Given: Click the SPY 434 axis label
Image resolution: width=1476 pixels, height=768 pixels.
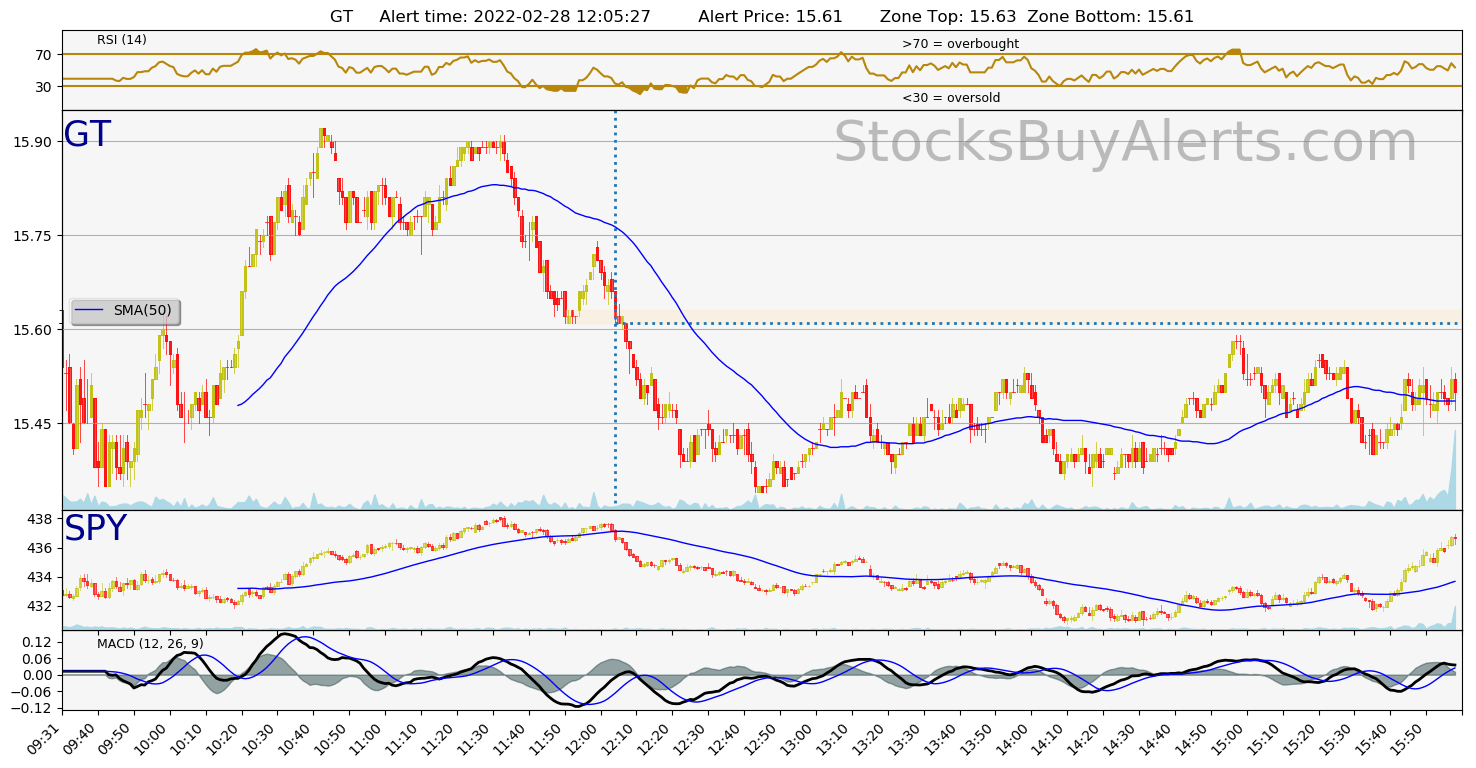Looking at the screenshot, I should point(39,577).
